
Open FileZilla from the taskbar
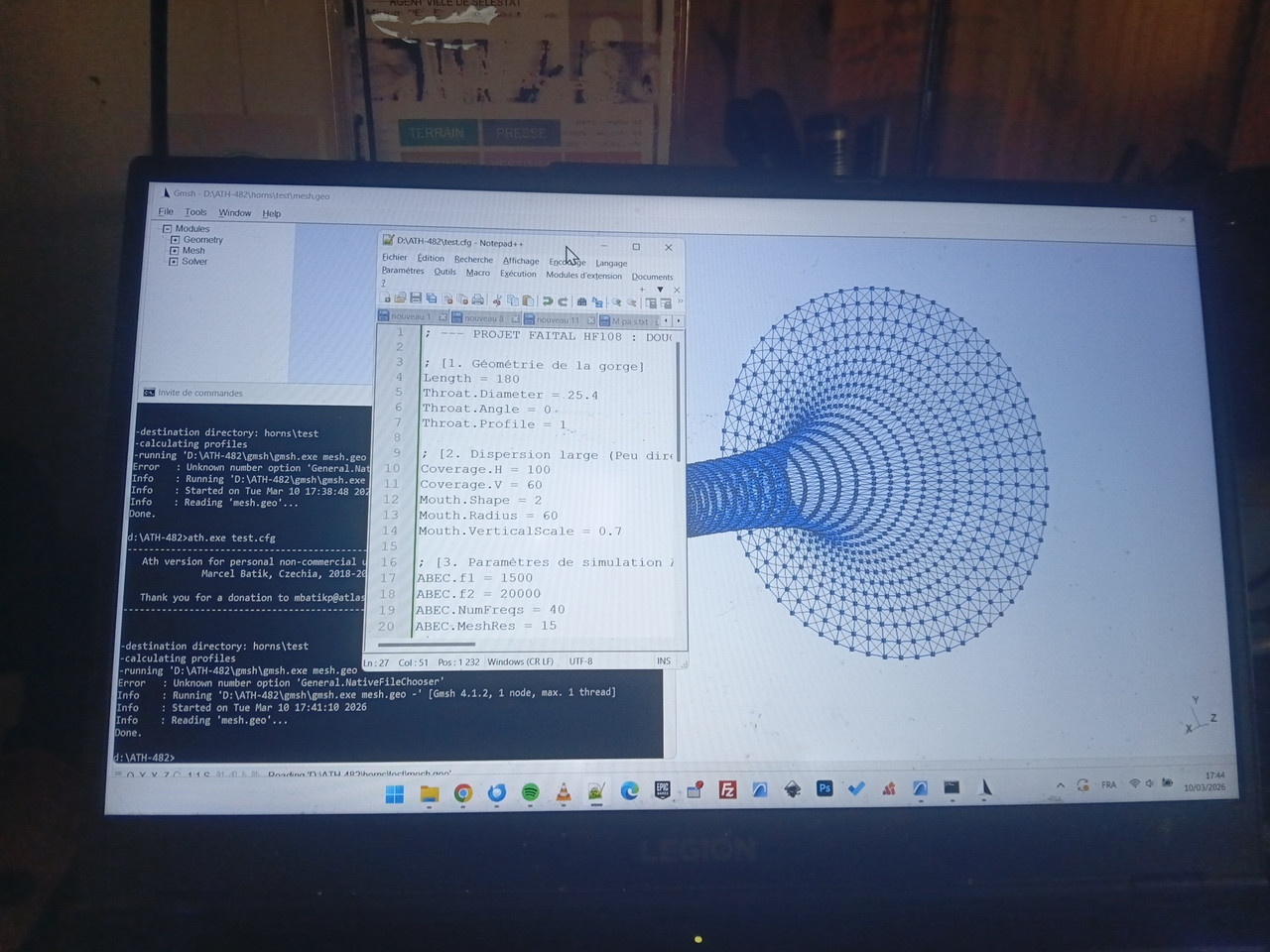[x=727, y=790]
